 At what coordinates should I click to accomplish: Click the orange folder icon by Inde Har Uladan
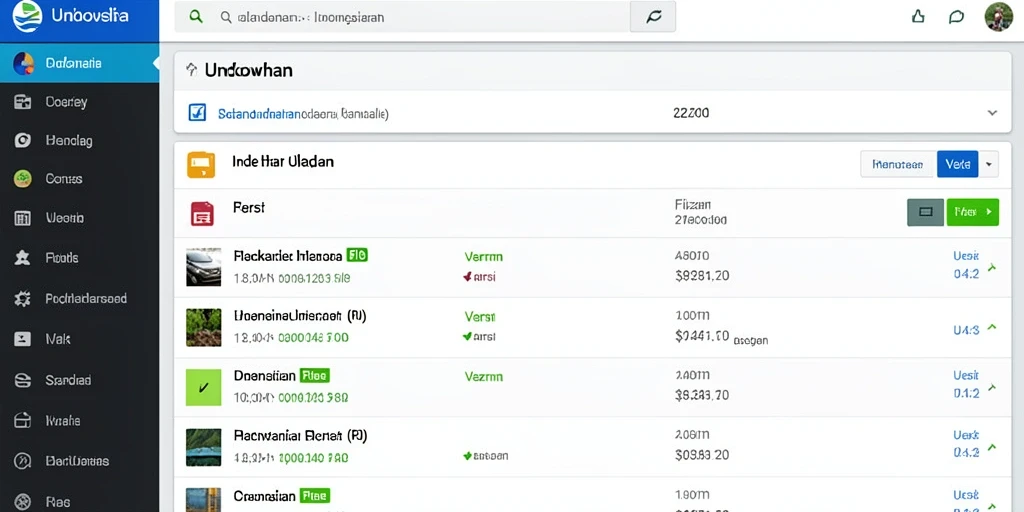(200, 165)
